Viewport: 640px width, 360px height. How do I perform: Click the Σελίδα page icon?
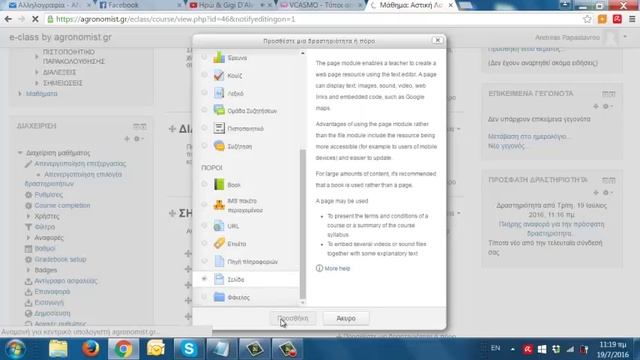tap(219, 279)
